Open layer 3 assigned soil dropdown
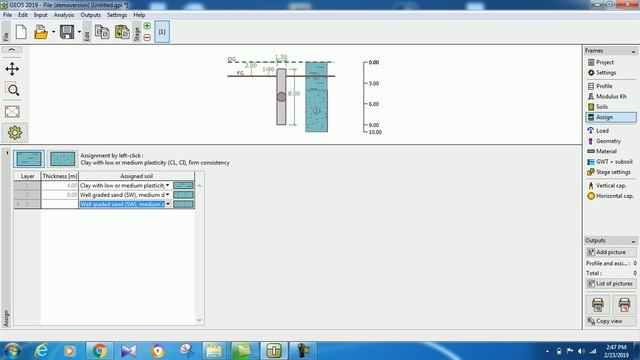 tap(168, 204)
